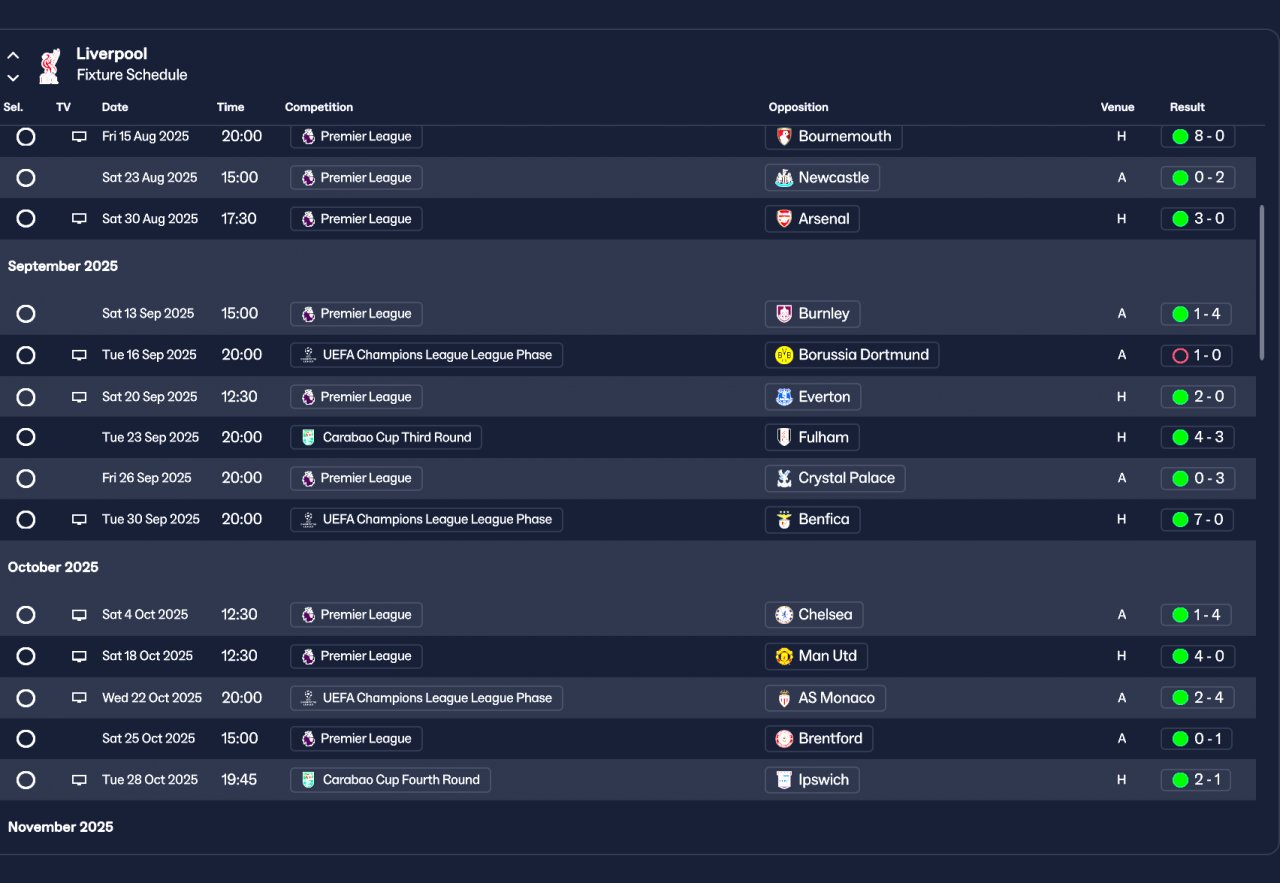Click the Liverpool club crest icon
The image size is (1280, 883).
[x=48, y=65]
